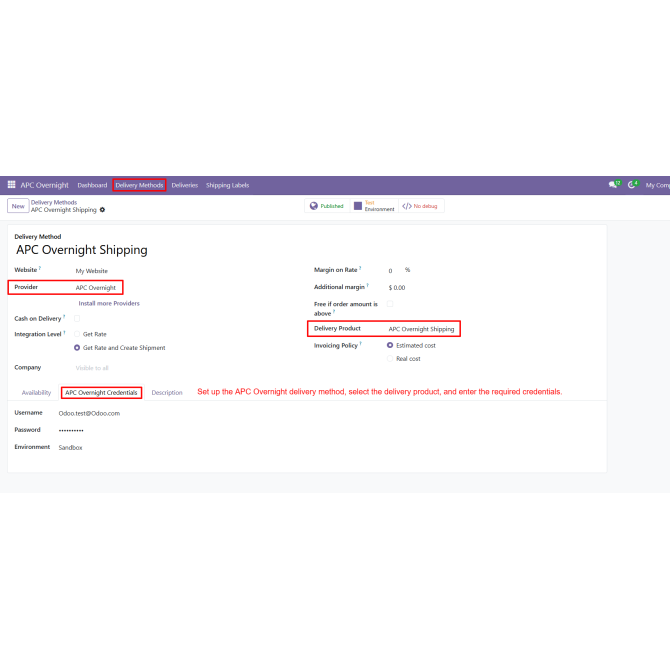Switch to APC Overnight Credentials tab
670x670 pixels.
(101, 393)
